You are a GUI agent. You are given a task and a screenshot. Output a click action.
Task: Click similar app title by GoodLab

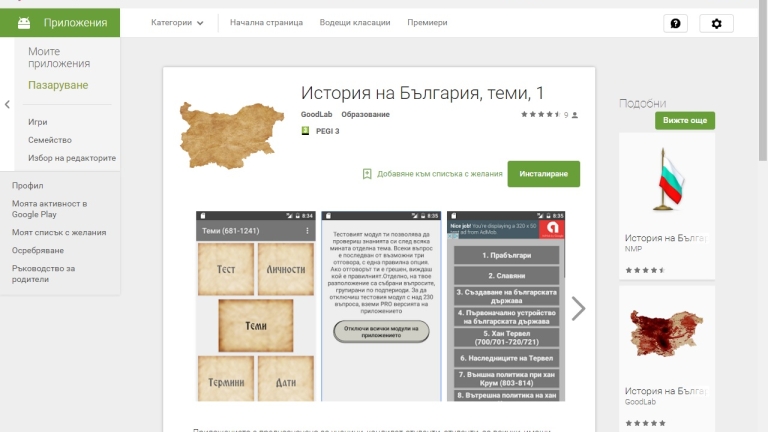[x=665, y=391]
